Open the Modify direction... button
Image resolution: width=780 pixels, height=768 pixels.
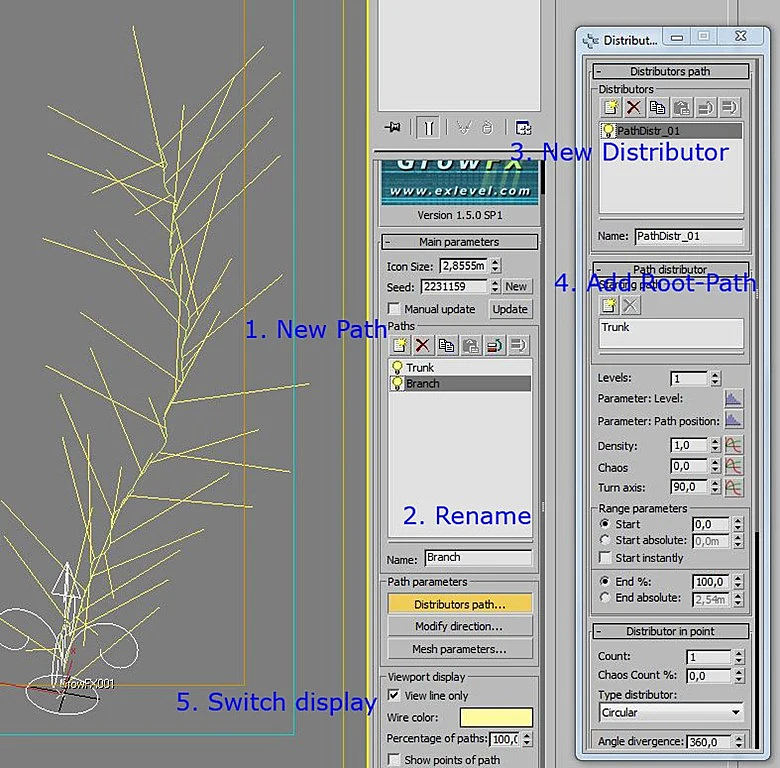(x=459, y=626)
